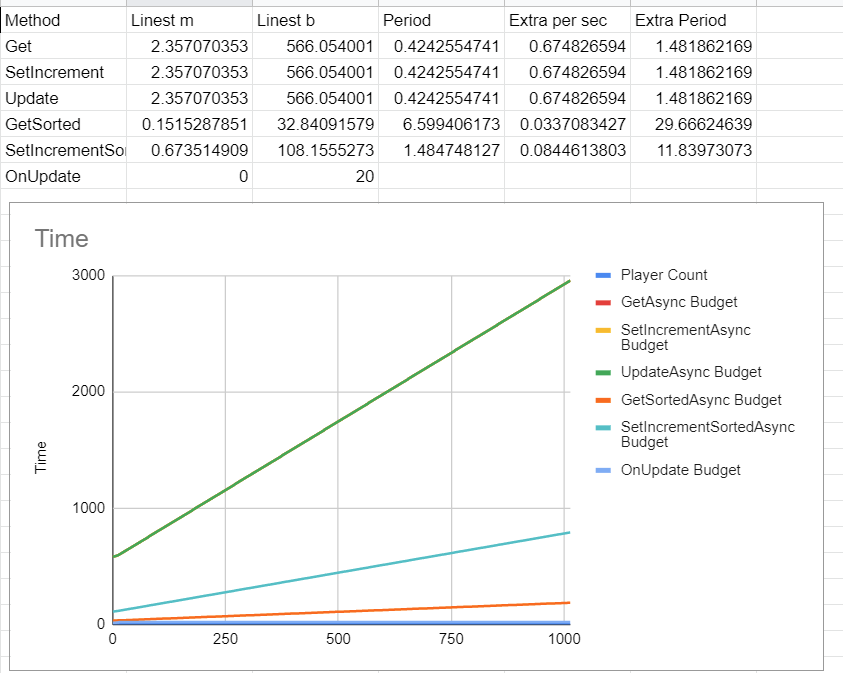Select the Linest m header cell

coord(188,20)
